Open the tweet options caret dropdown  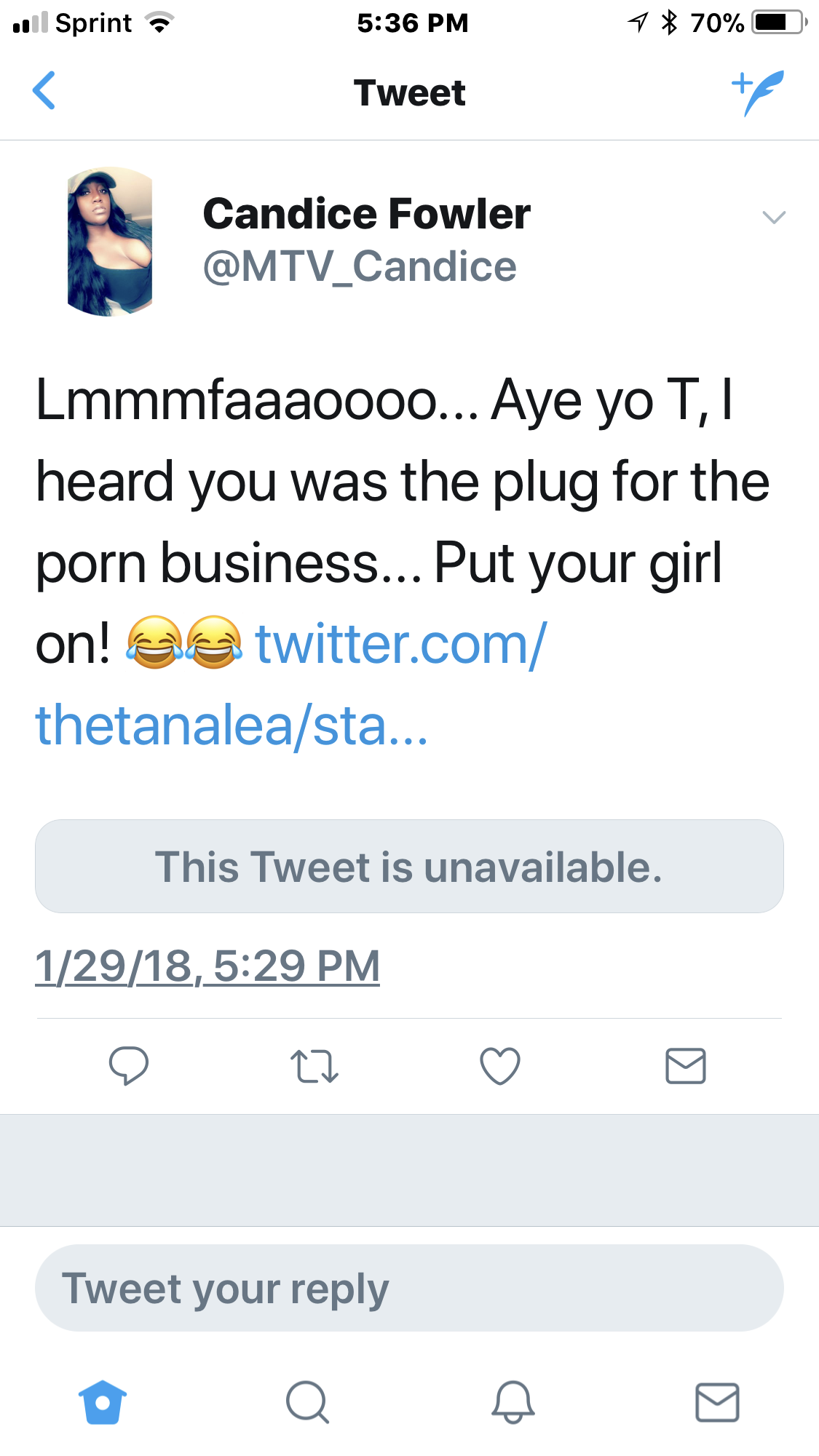pyautogui.click(x=774, y=217)
